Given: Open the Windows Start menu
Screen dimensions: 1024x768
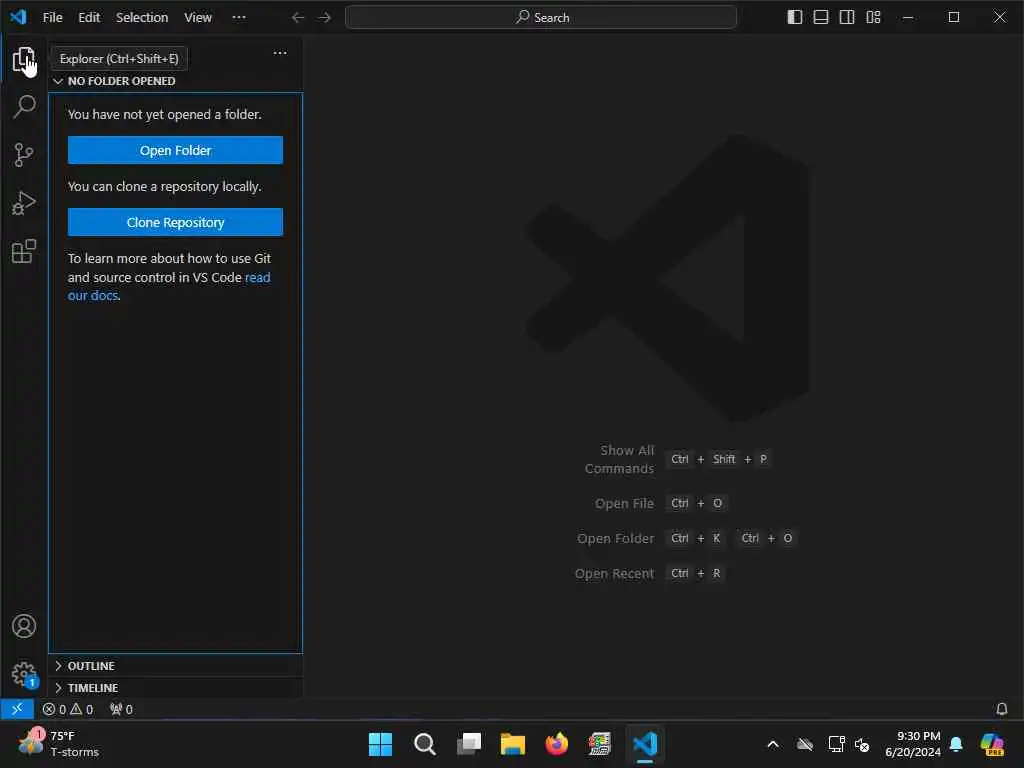Looking at the screenshot, I should pos(380,744).
